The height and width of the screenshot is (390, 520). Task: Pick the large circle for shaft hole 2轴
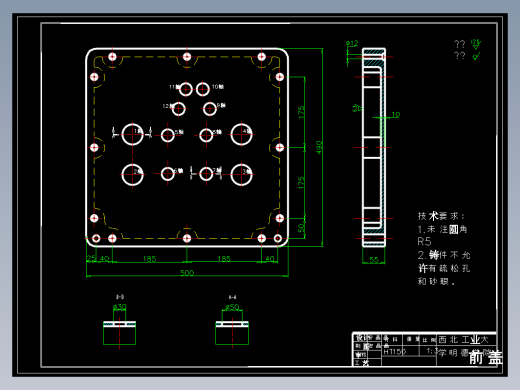132,174
